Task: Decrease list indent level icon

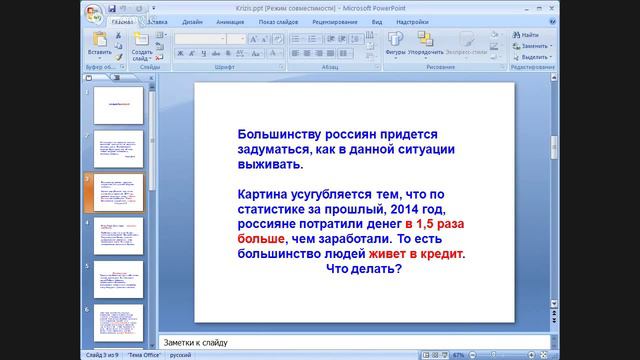Action: pos(331,39)
